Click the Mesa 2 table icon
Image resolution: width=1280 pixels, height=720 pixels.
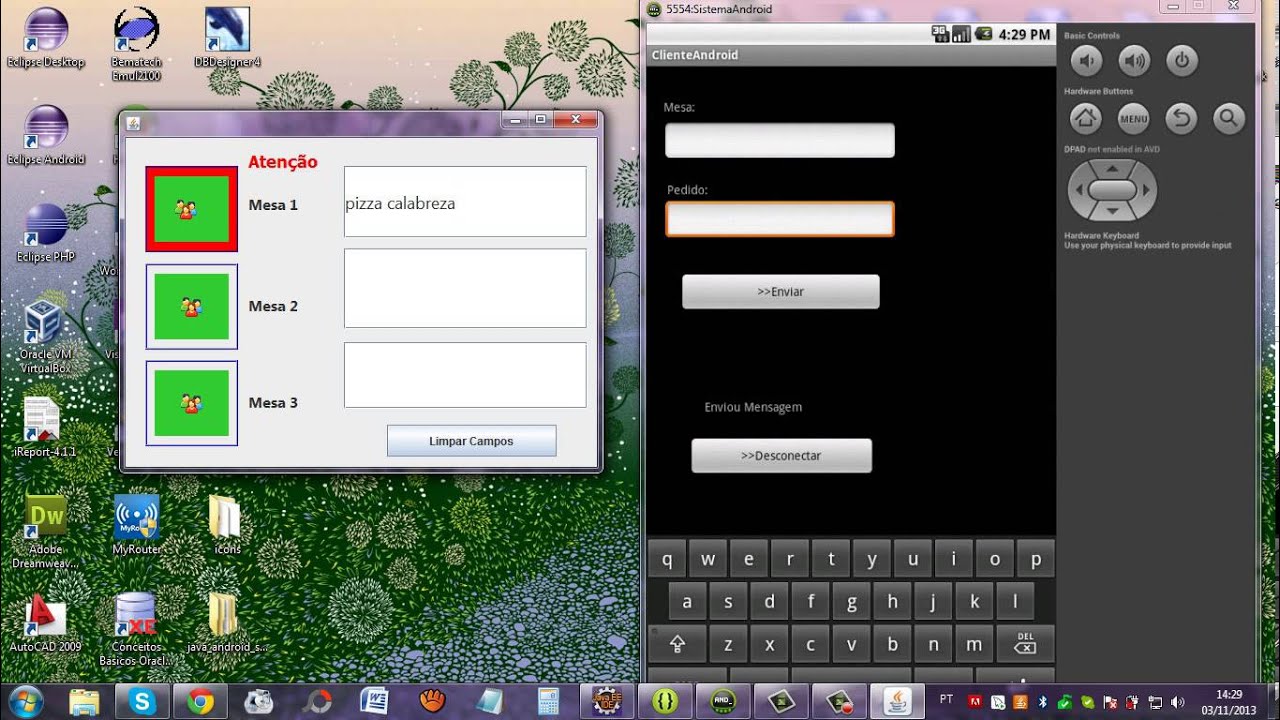(191, 306)
